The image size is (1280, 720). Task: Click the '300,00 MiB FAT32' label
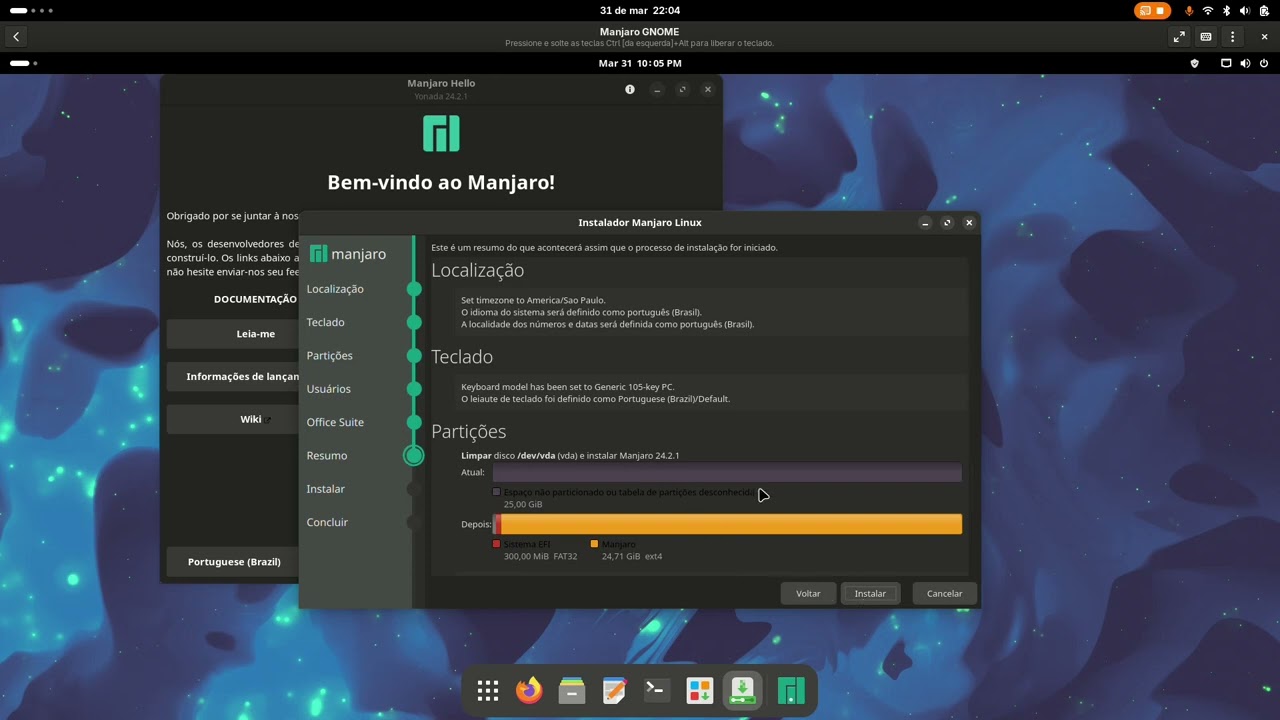point(540,556)
